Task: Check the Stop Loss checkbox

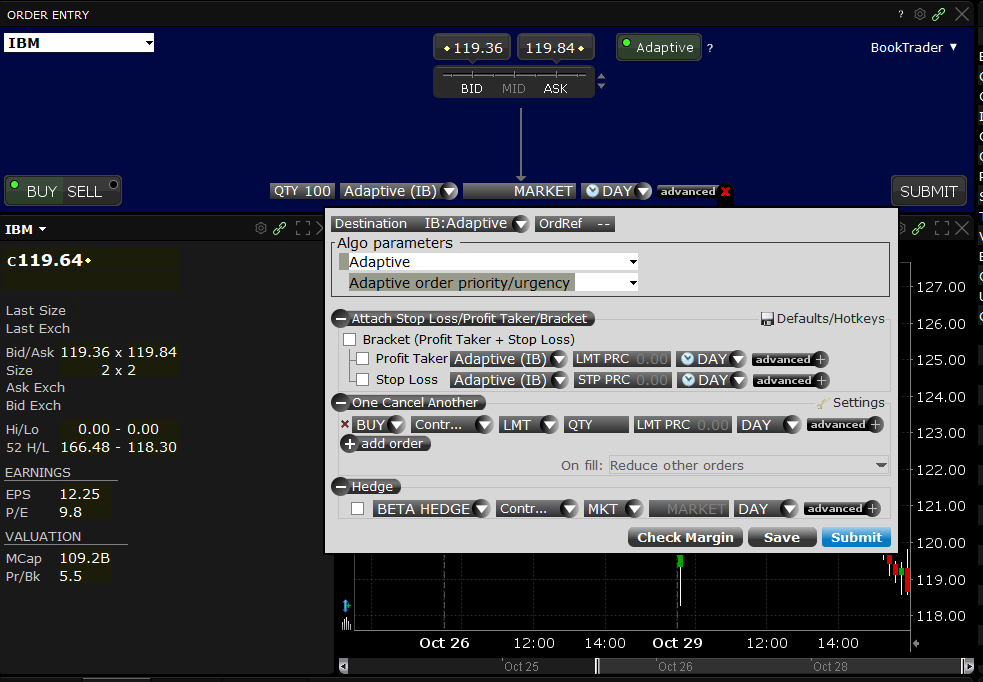Action: [x=363, y=380]
